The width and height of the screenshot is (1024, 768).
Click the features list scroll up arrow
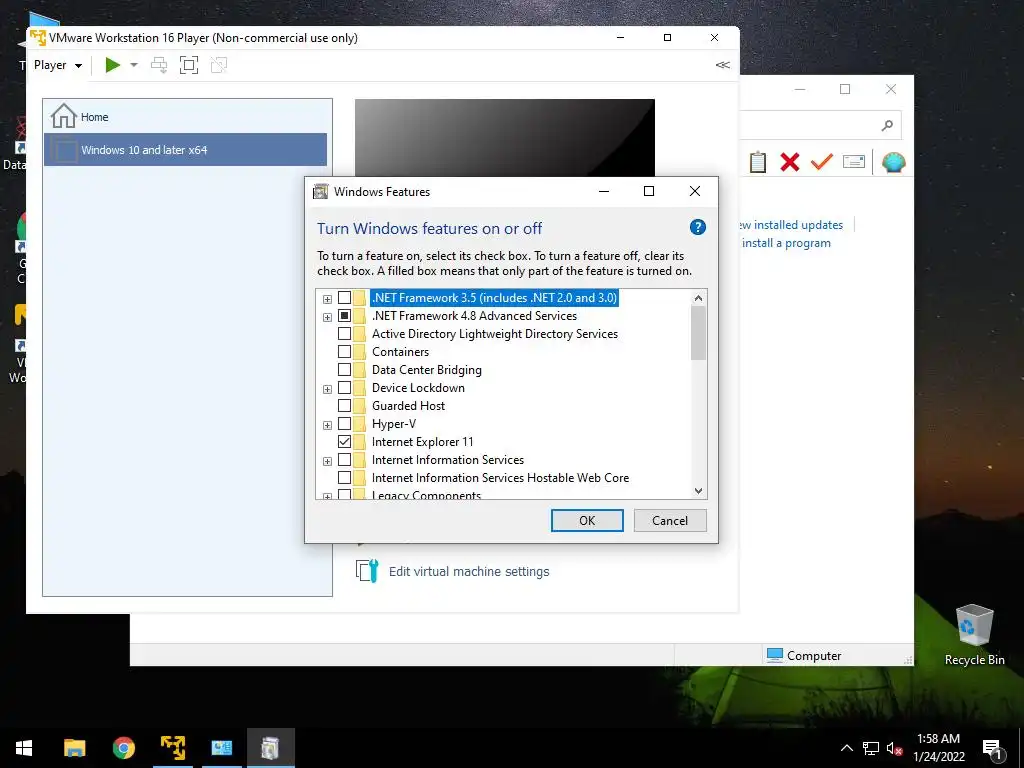[x=698, y=298]
